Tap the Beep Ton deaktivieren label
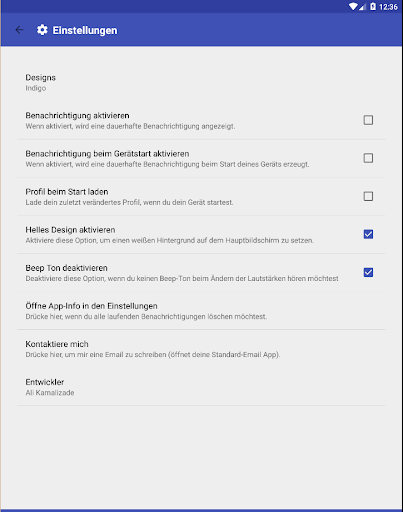 (66, 268)
